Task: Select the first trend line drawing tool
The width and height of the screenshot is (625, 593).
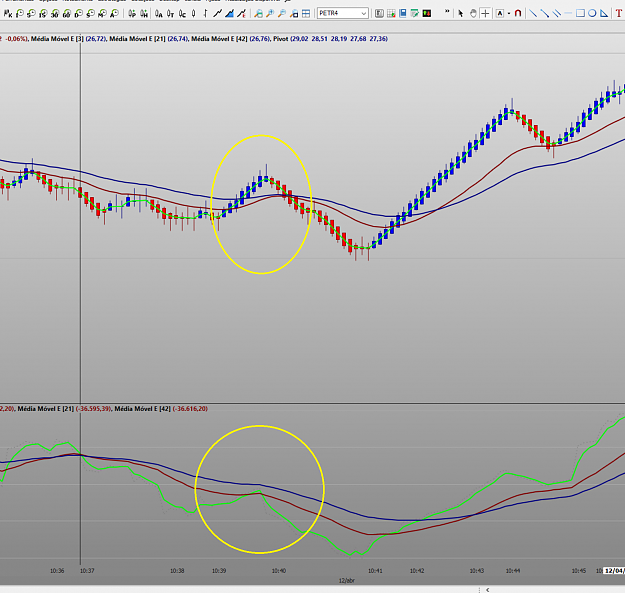Action: [533, 14]
